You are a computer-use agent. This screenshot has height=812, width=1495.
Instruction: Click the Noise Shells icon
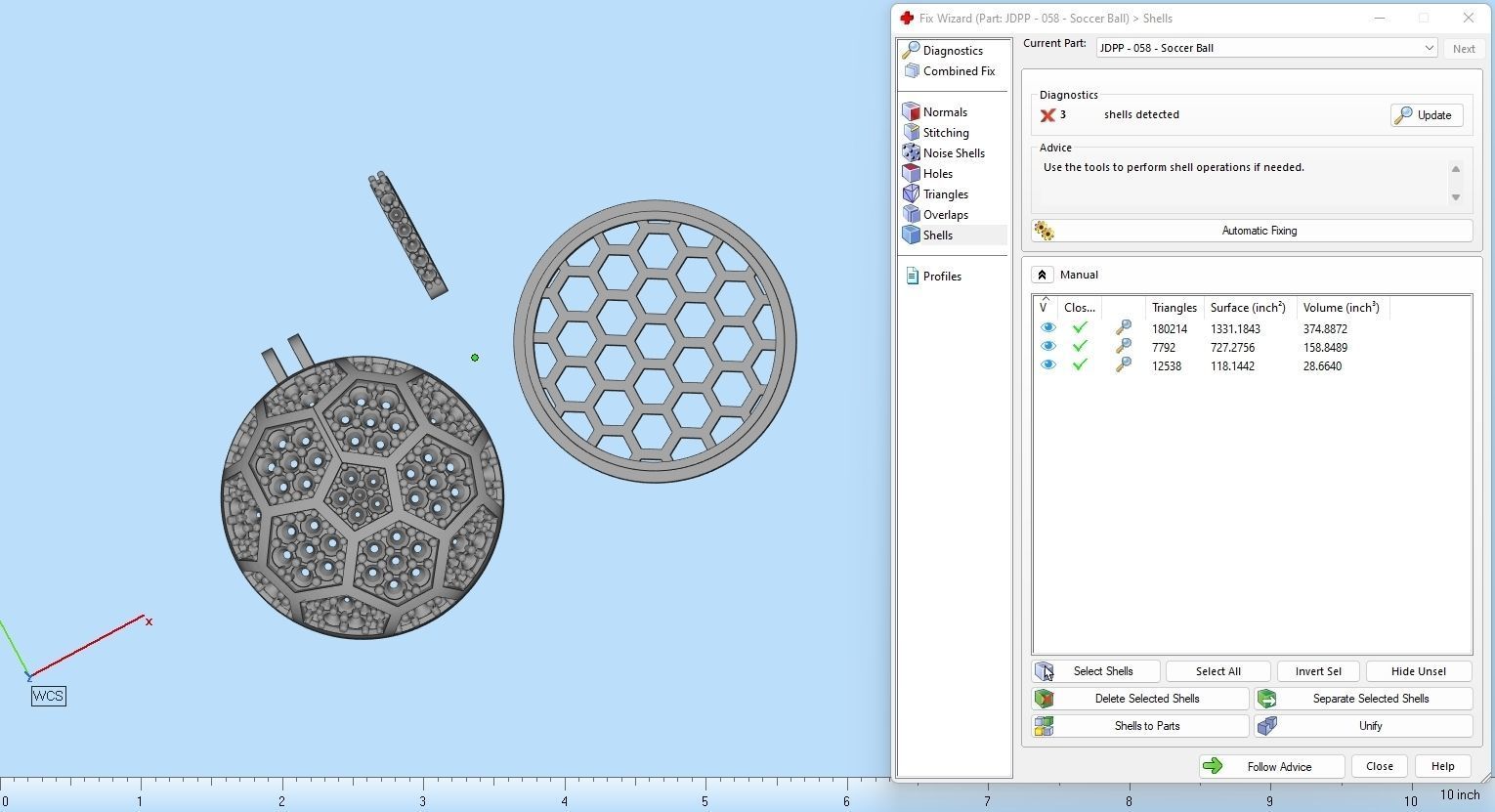[x=911, y=153]
